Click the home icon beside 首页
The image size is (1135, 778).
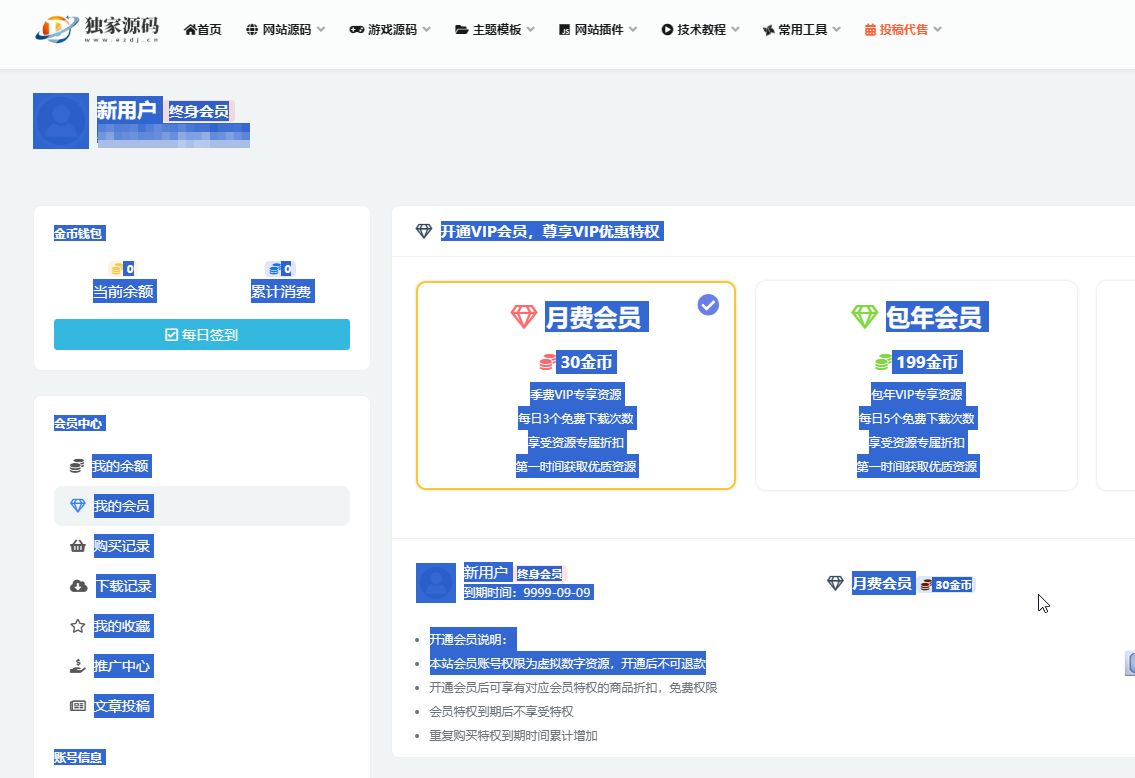click(x=190, y=30)
